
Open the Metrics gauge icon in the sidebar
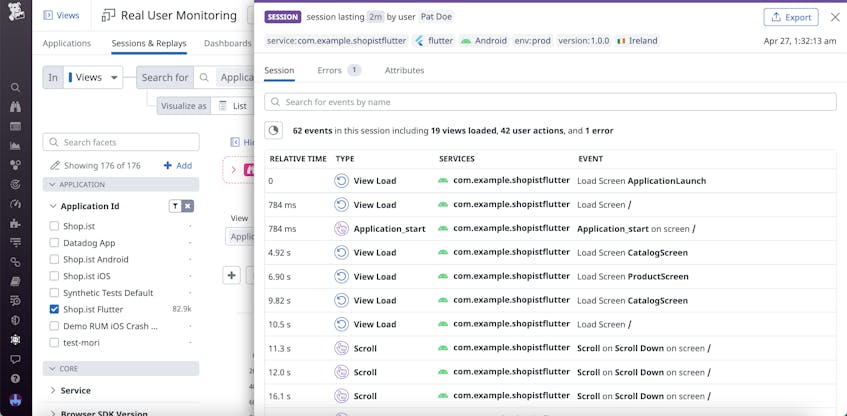tap(16, 204)
